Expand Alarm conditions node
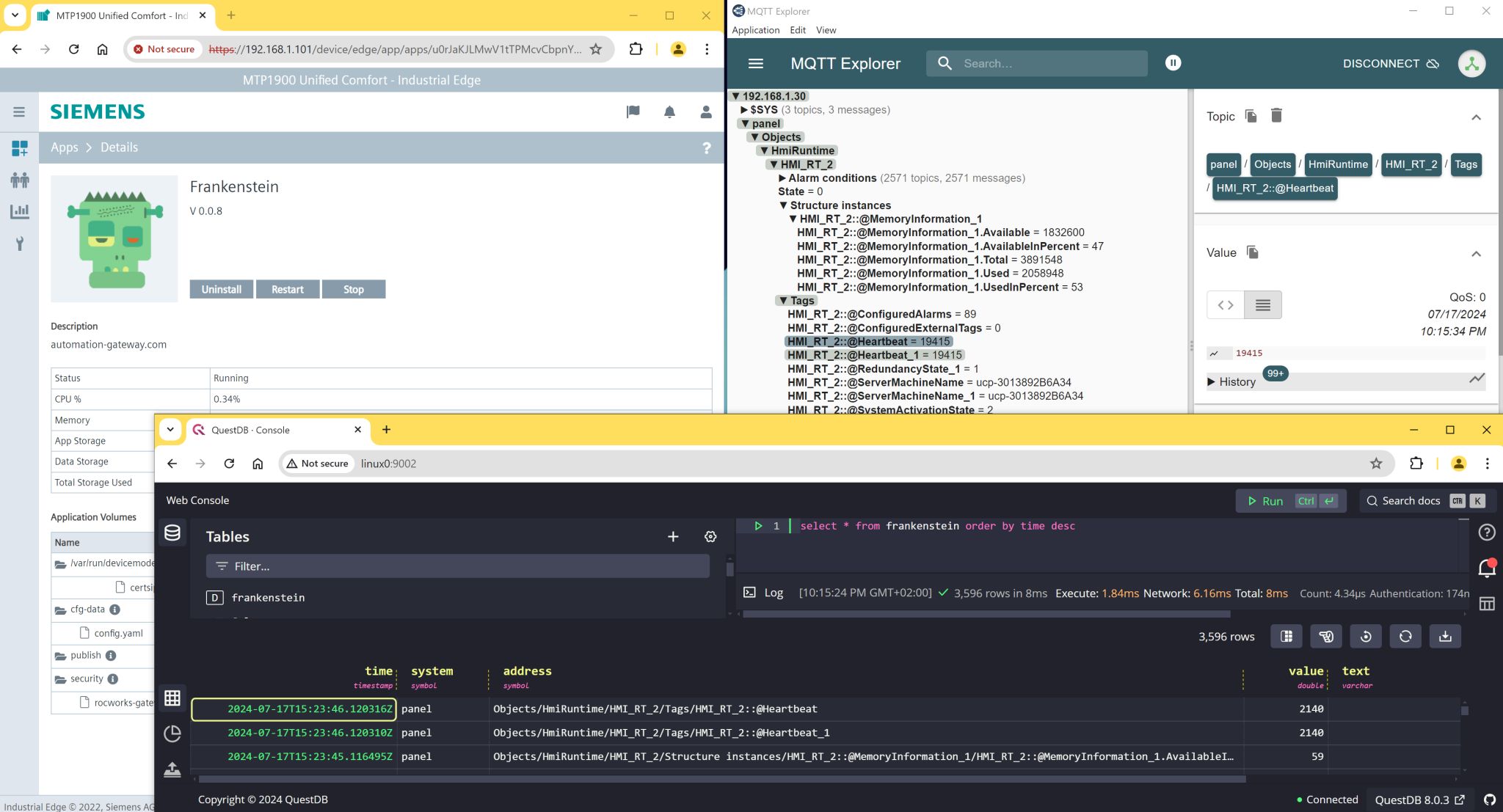1503x812 pixels. click(x=782, y=178)
